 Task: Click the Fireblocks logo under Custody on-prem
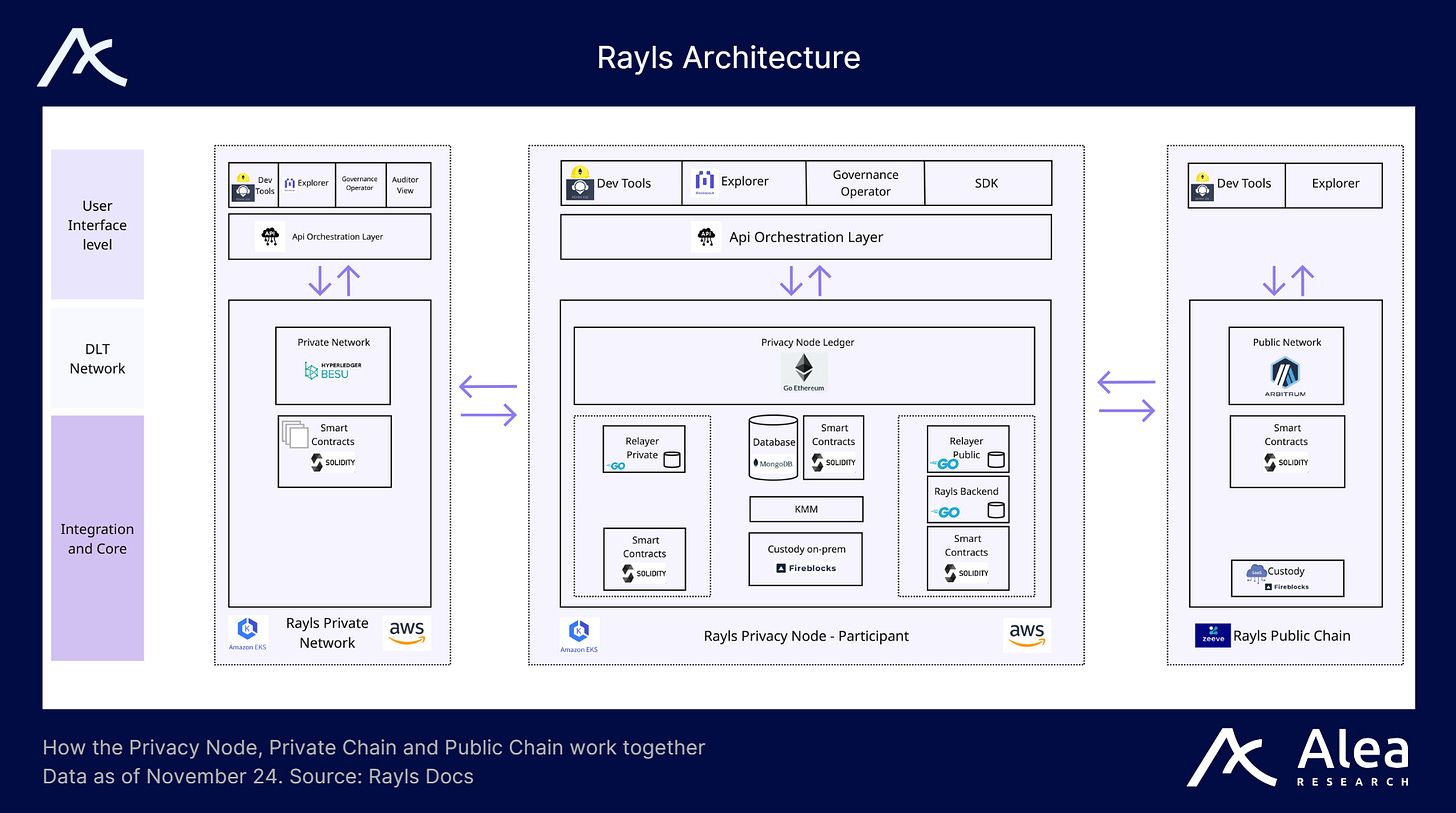806,568
